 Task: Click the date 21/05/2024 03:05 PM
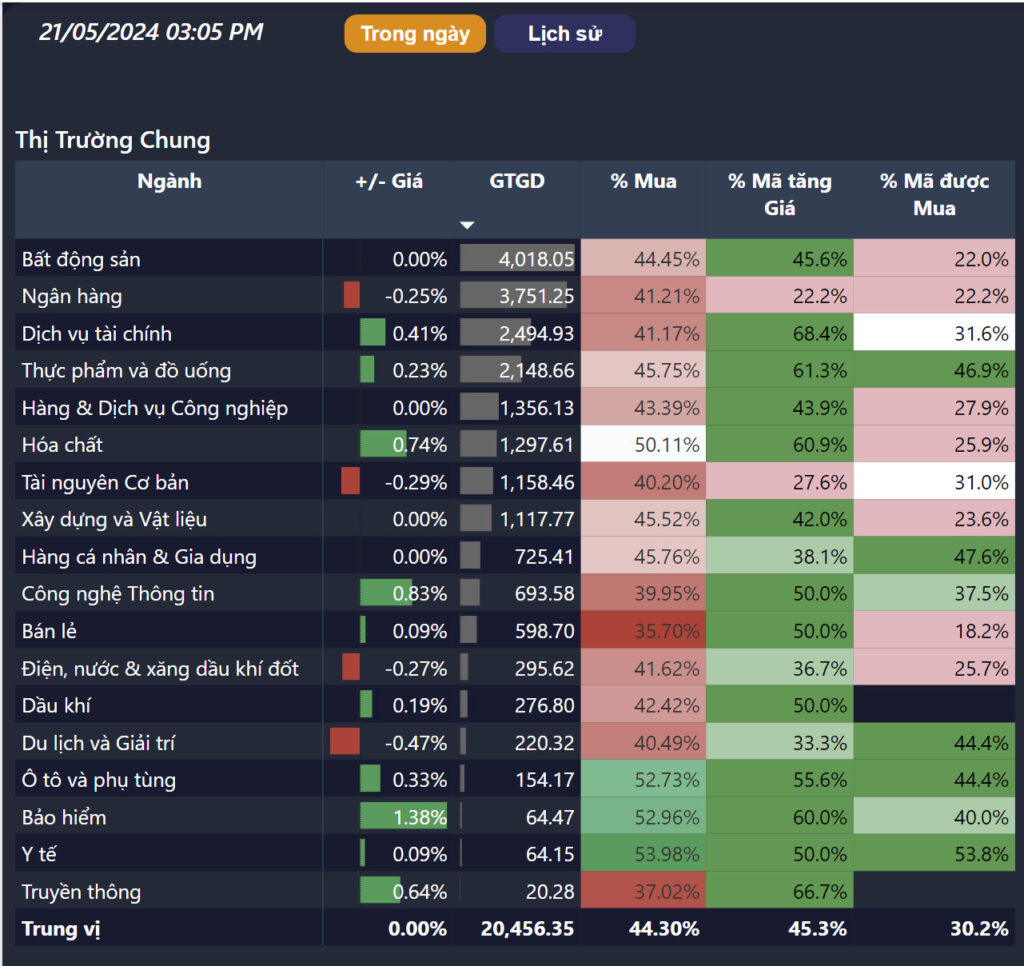pyautogui.click(x=151, y=32)
